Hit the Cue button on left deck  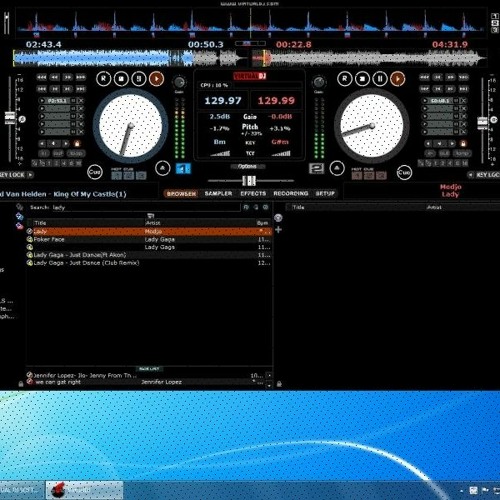coord(95,172)
